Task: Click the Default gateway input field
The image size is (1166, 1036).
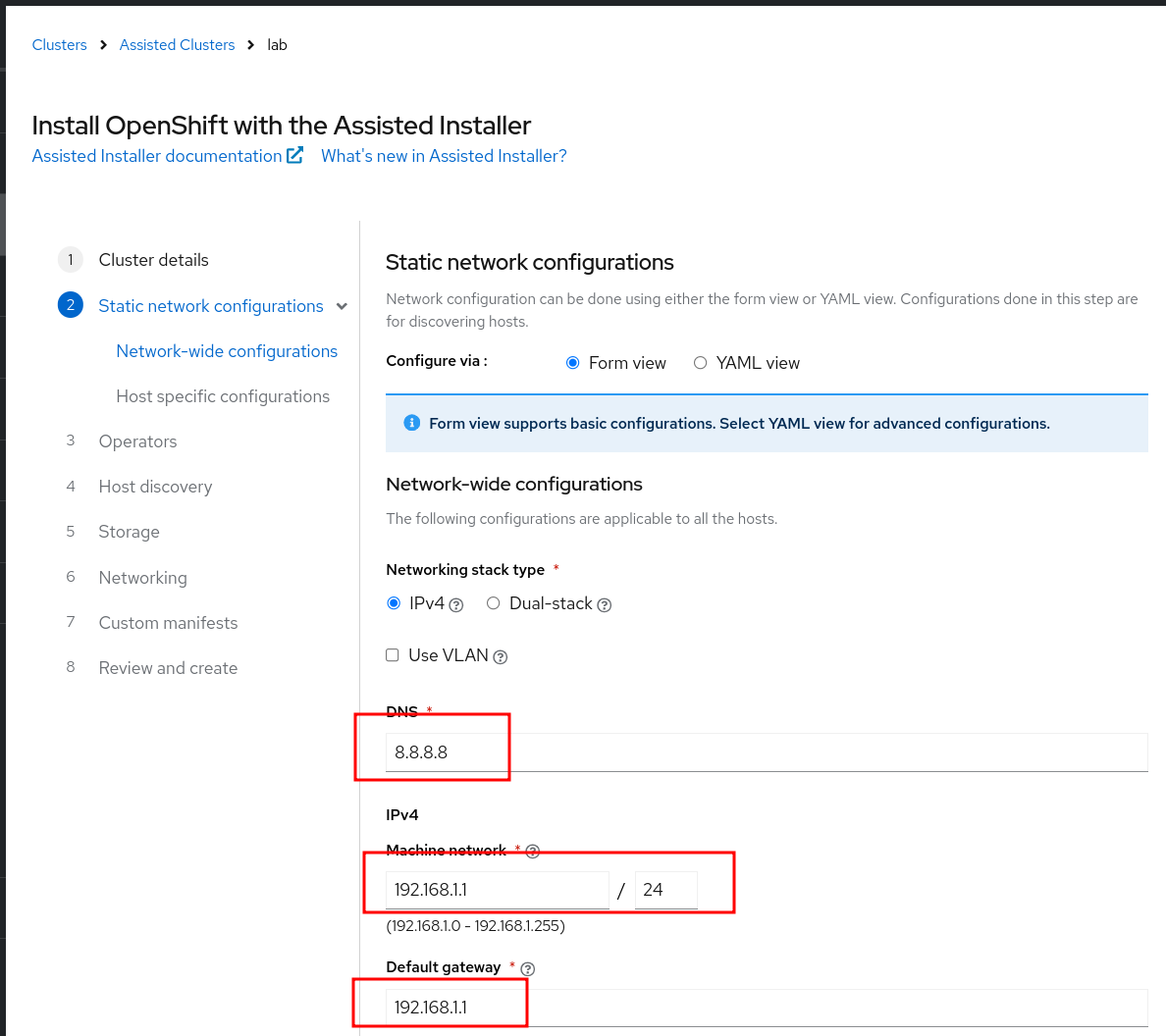Action: tap(767, 1007)
